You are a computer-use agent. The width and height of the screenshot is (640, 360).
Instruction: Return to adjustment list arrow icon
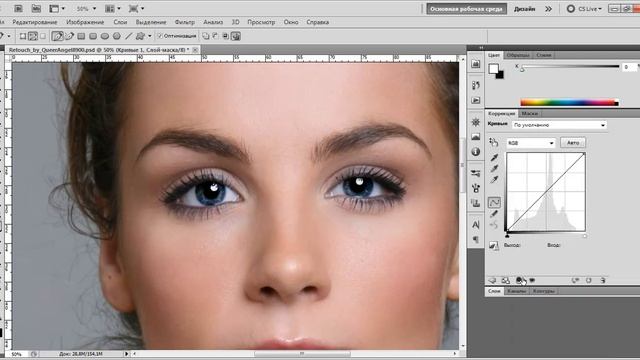493,280
